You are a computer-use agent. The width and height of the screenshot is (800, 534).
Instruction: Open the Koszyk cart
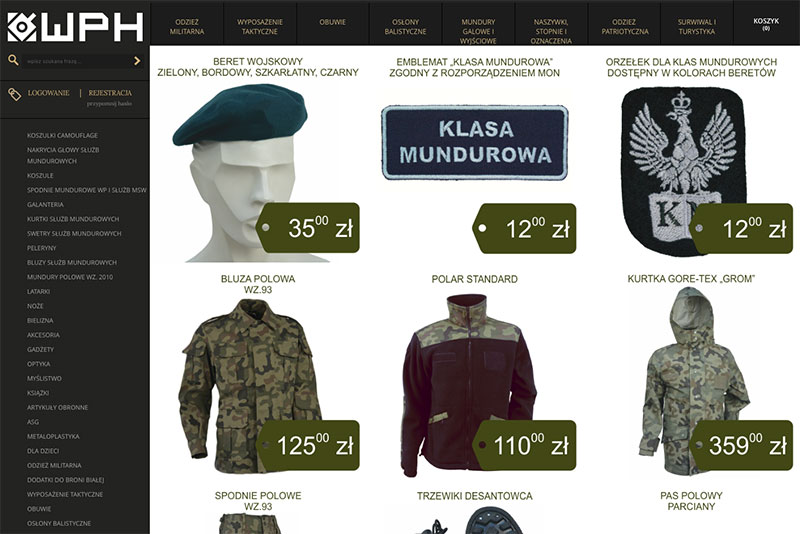point(766,24)
